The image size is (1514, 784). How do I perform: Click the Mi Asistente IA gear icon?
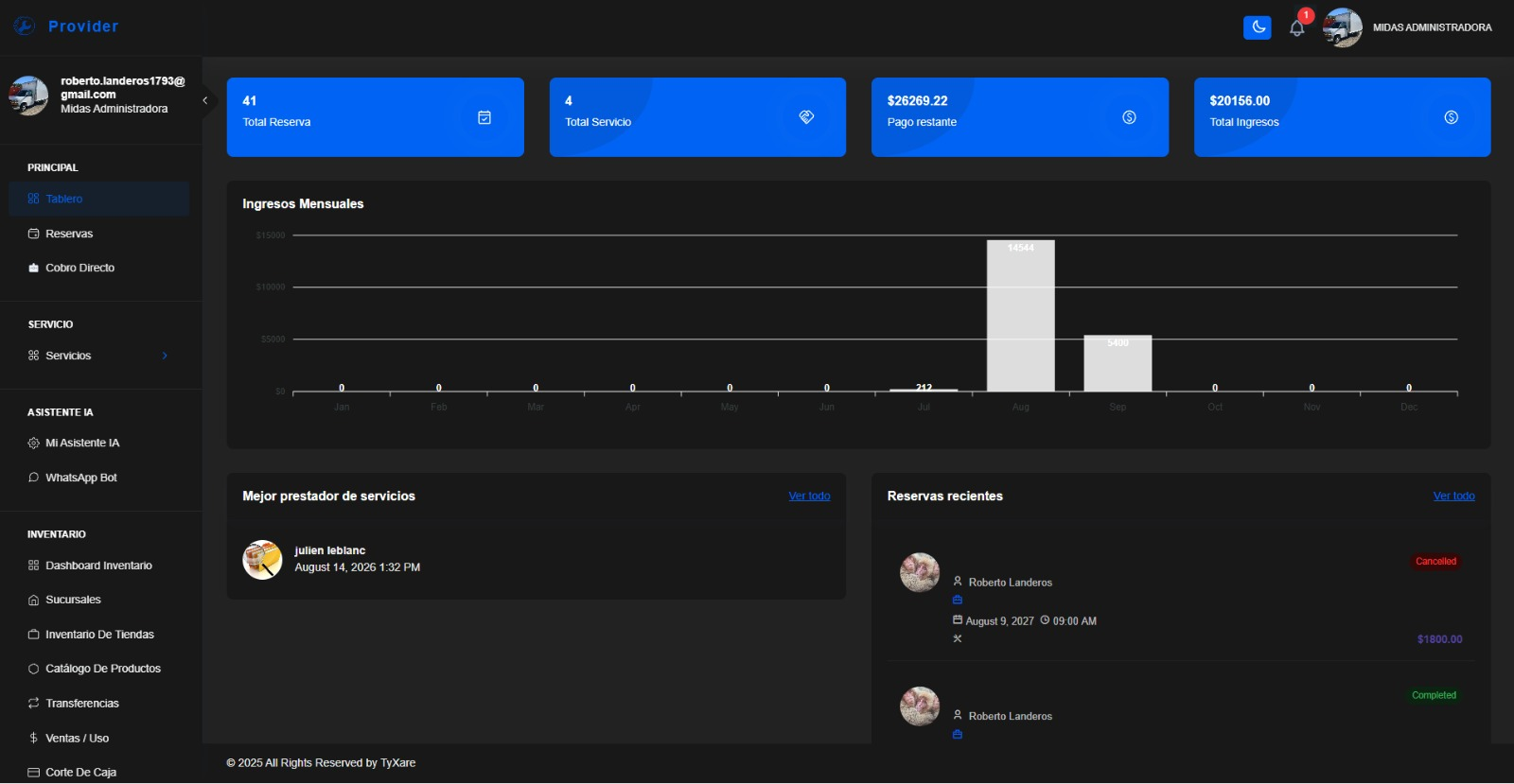pos(33,443)
